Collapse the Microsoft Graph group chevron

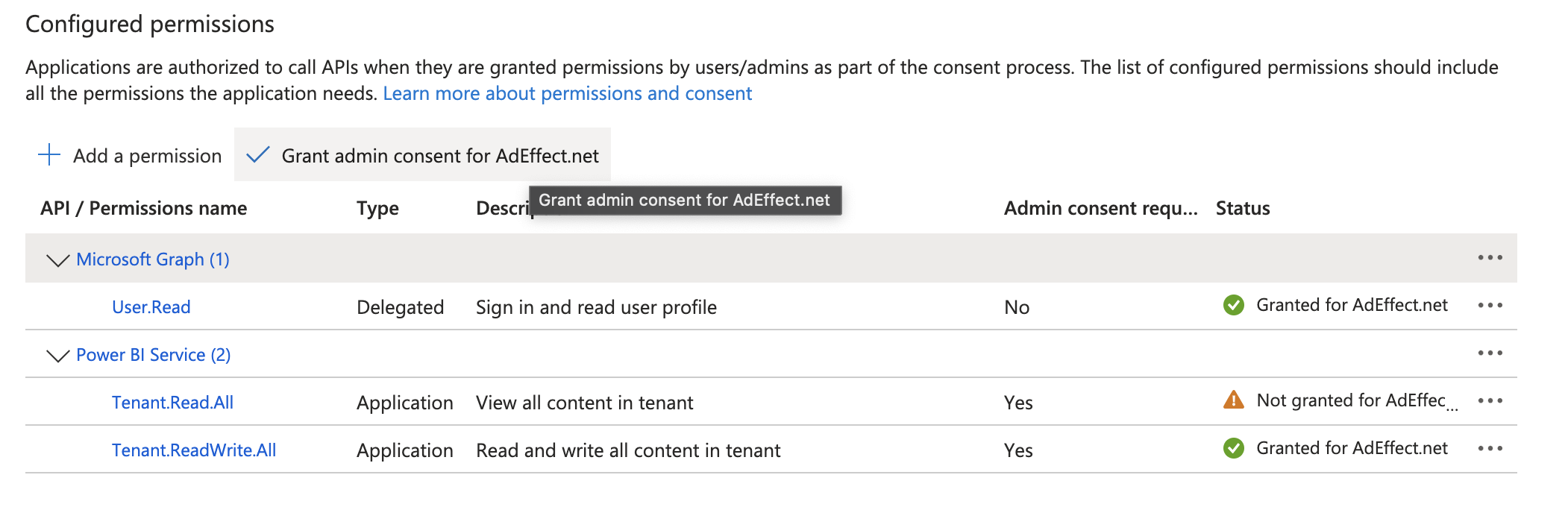[x=57, y=260]
